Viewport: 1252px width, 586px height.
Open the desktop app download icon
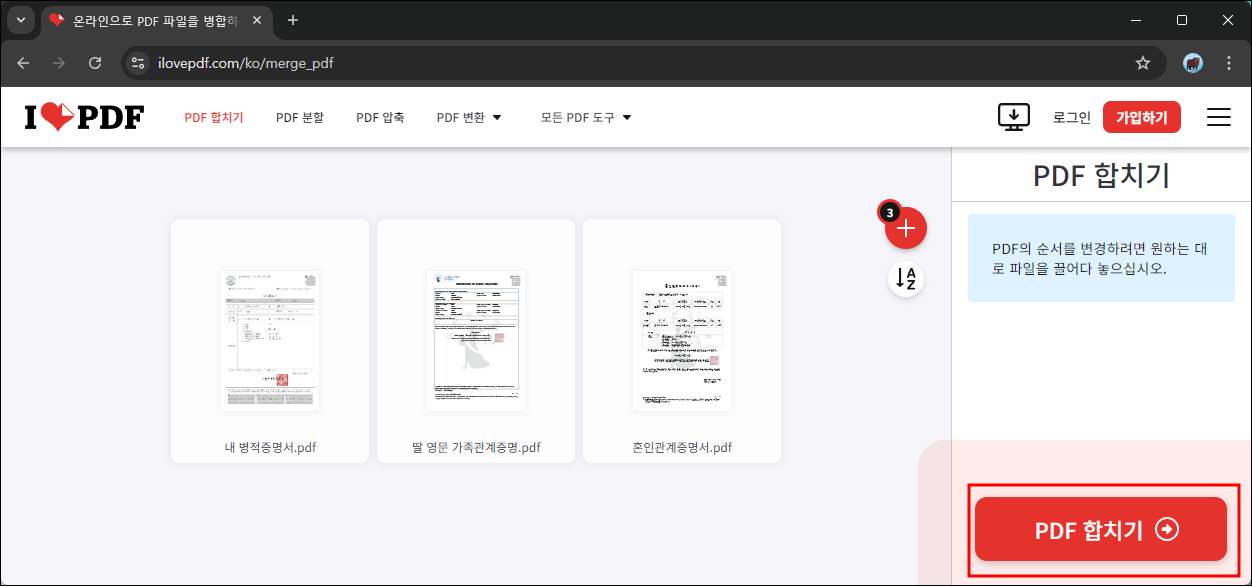pos(1014,117)
